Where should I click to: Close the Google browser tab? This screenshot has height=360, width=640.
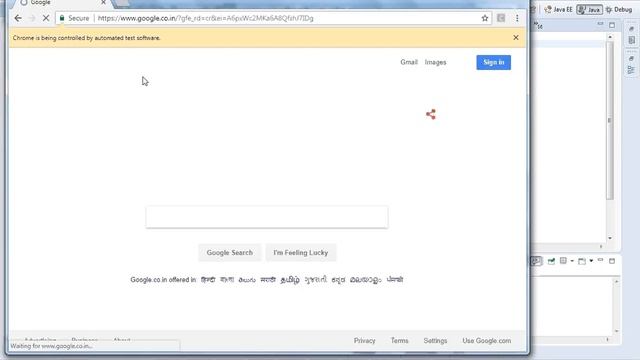click(x=103, y=2)
